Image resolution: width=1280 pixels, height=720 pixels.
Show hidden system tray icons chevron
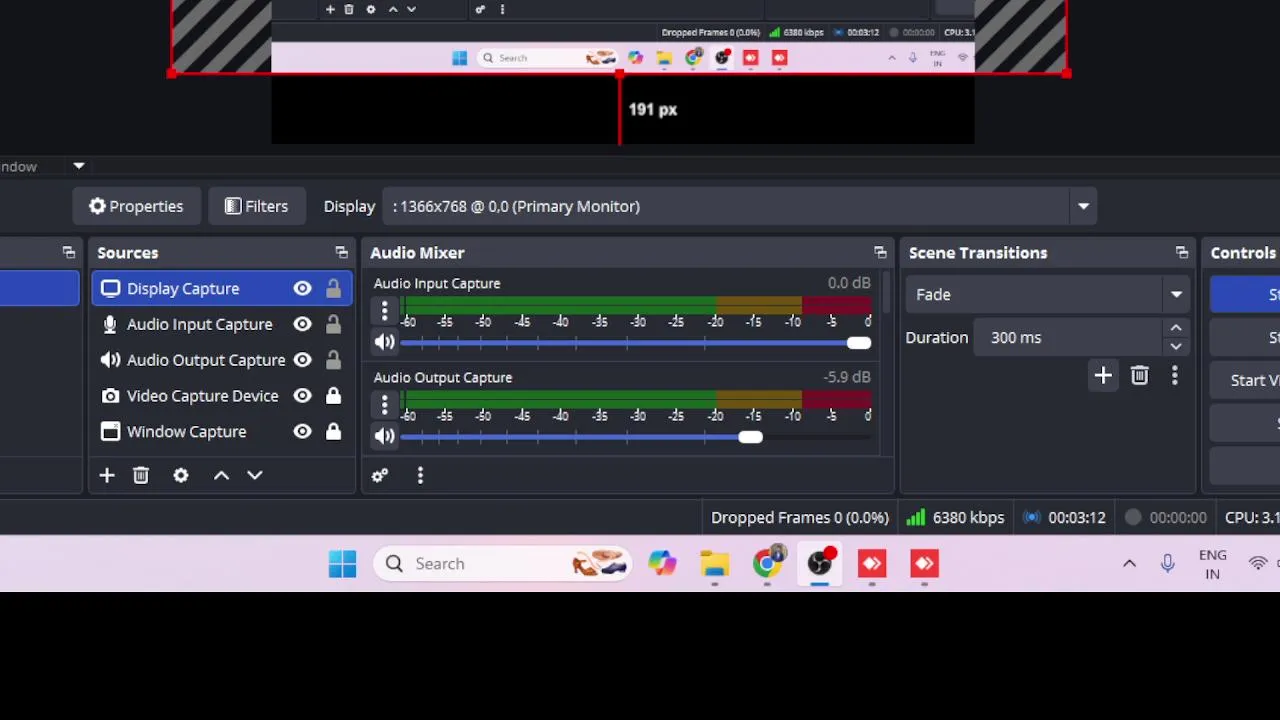coord(1129,564)
